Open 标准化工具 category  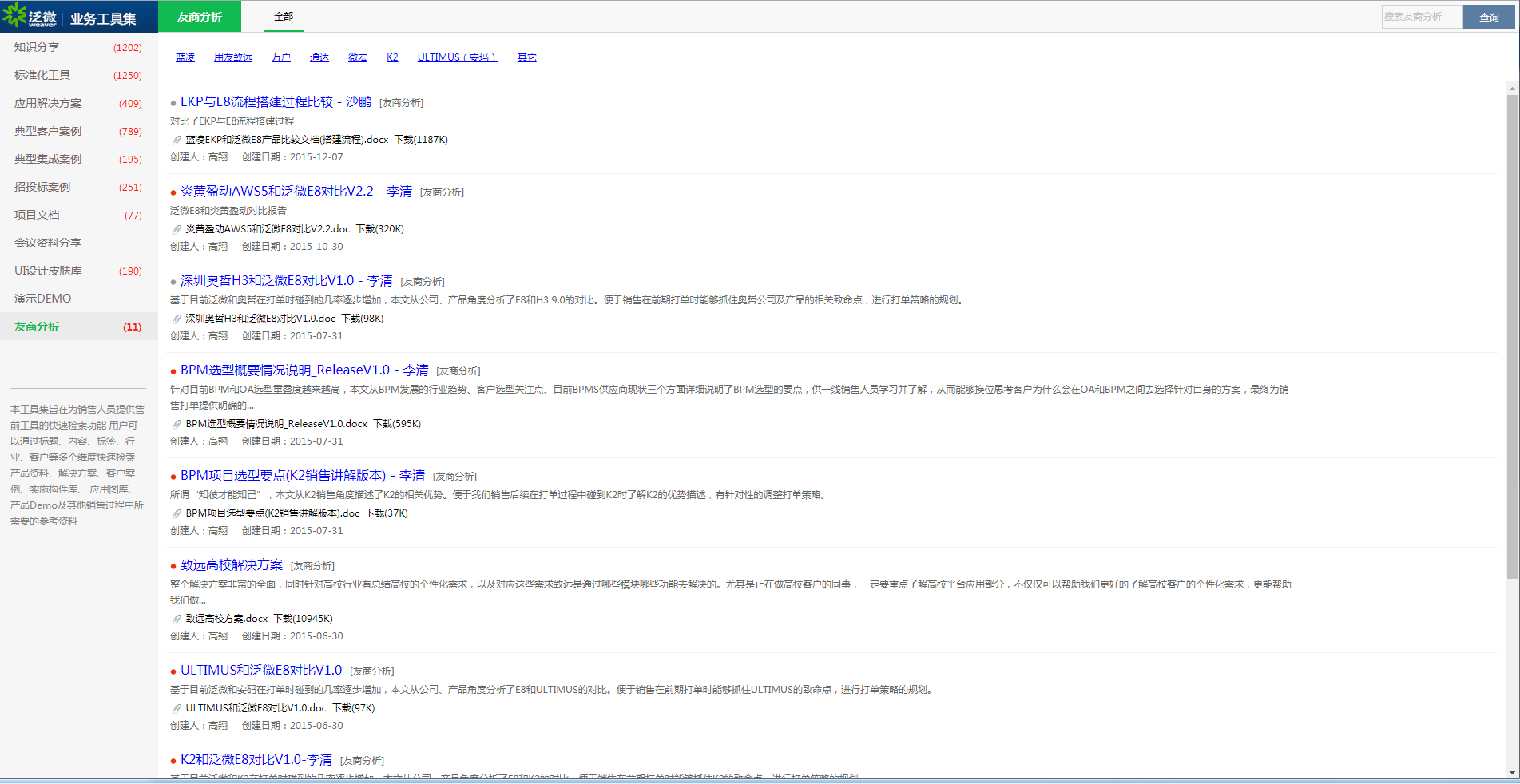coord(78,75)
